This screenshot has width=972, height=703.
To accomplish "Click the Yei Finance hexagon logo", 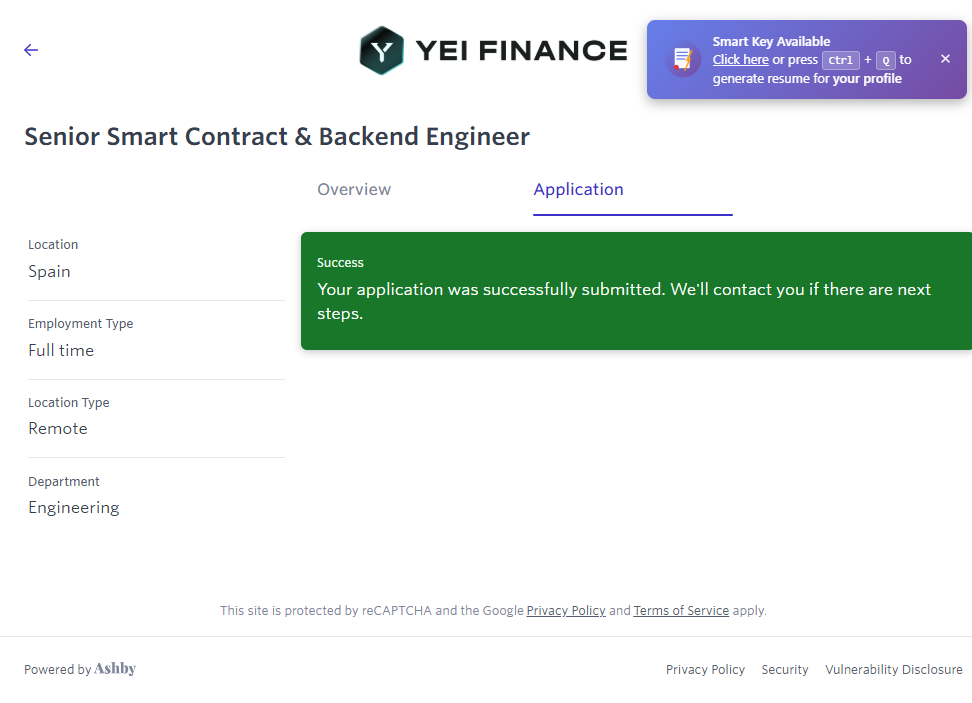I will (x=381, y=51).
